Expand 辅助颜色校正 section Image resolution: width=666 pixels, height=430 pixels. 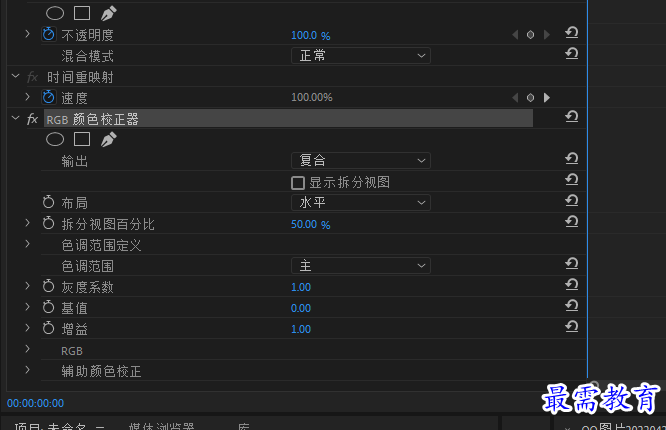pyautogui.click(x=28, y=370)
